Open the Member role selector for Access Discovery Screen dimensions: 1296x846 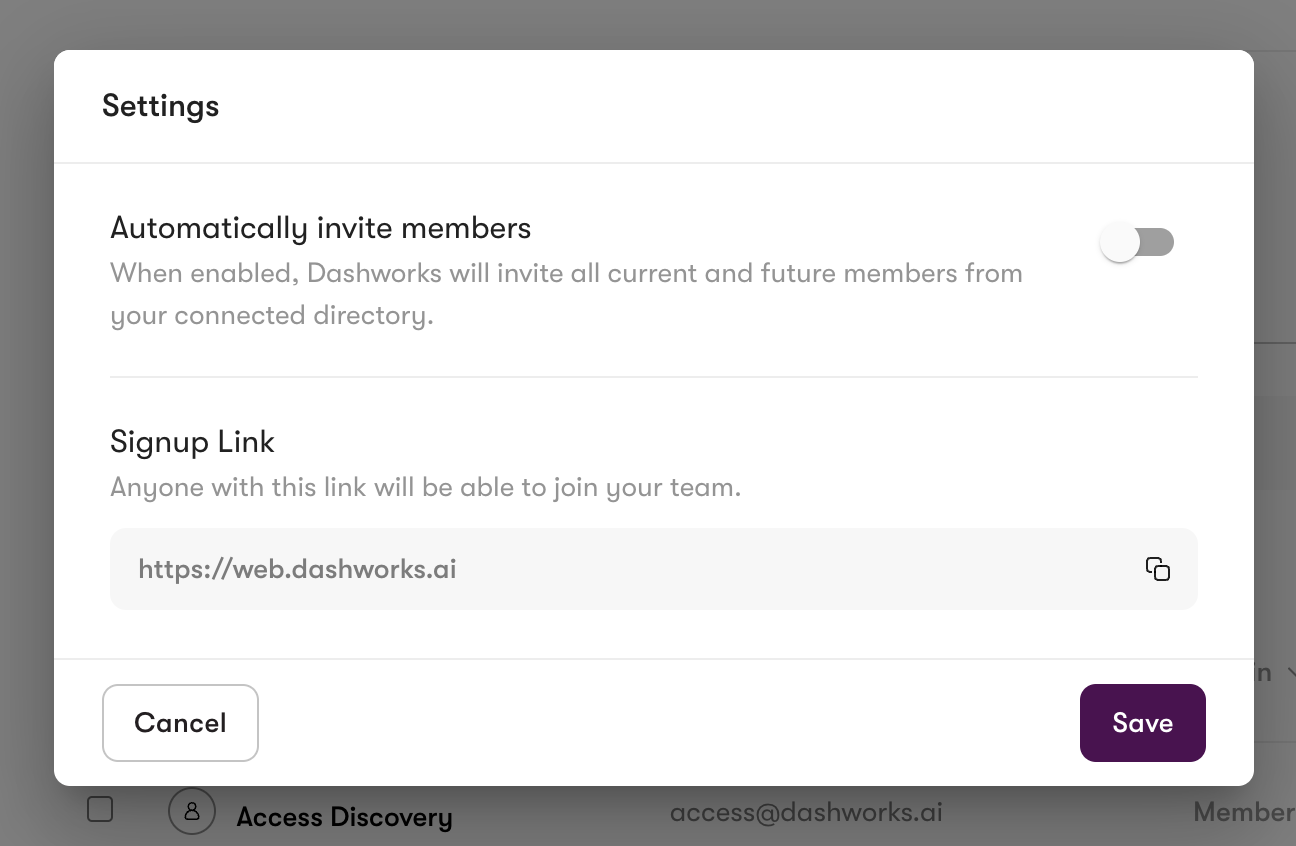1243,812
